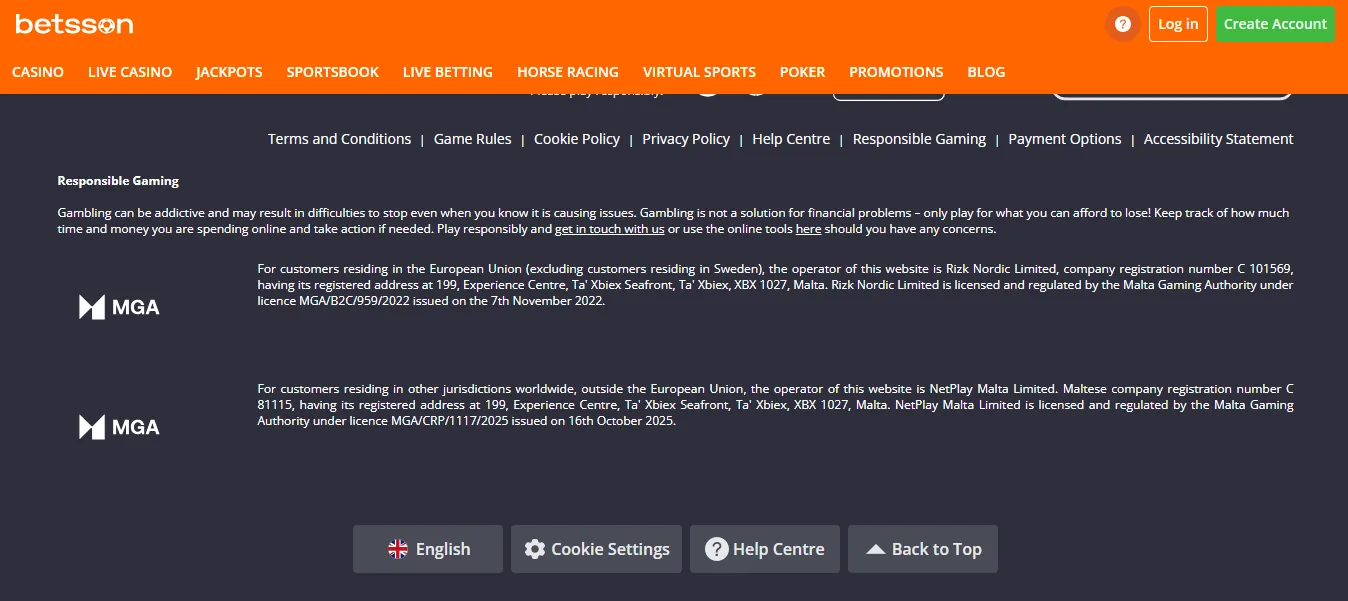Click the NetPlay Malta Limited licence paragraph
Screen dimensions: 1348x601
click(x=775, y=405)
